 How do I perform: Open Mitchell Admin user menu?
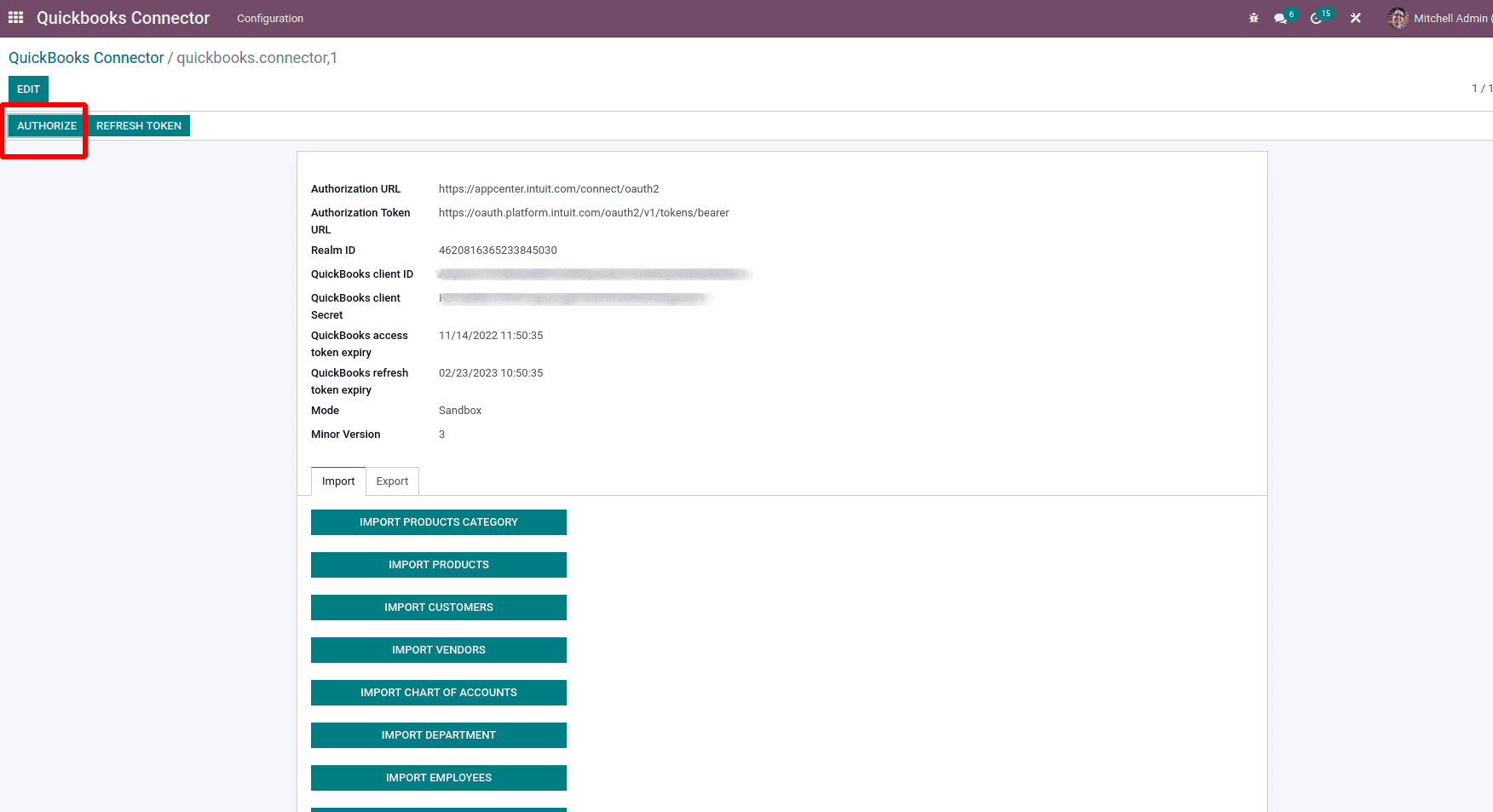[x=1439, y=18]
